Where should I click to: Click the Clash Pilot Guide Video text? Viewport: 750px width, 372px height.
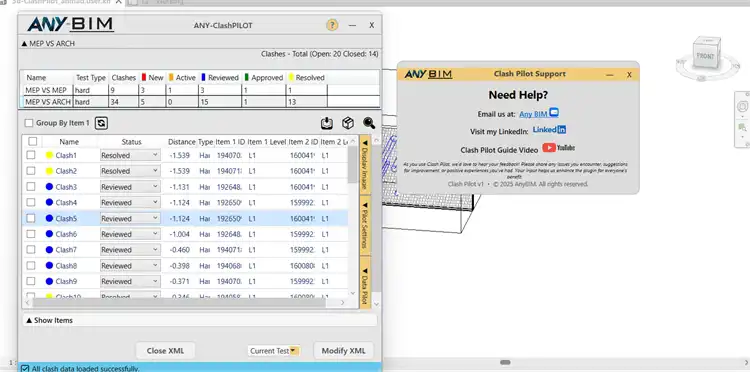499,150
